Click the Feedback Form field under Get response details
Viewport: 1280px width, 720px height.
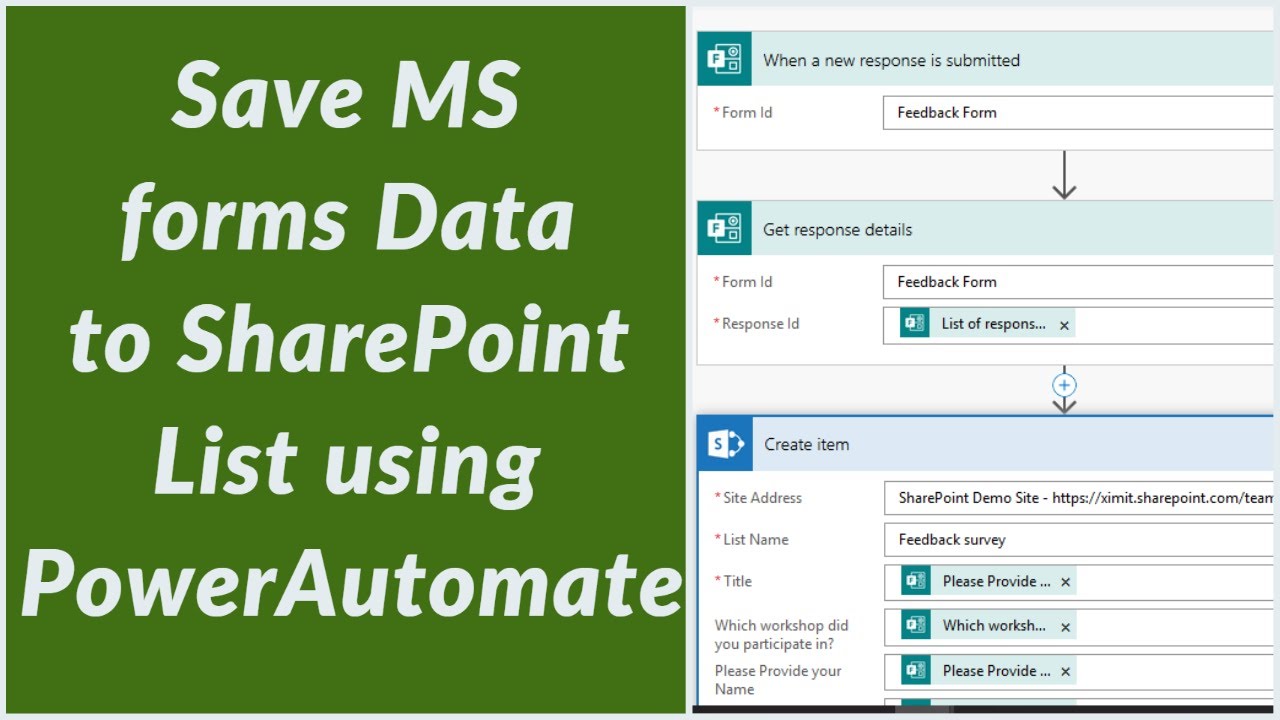[x=1078, y=281]
